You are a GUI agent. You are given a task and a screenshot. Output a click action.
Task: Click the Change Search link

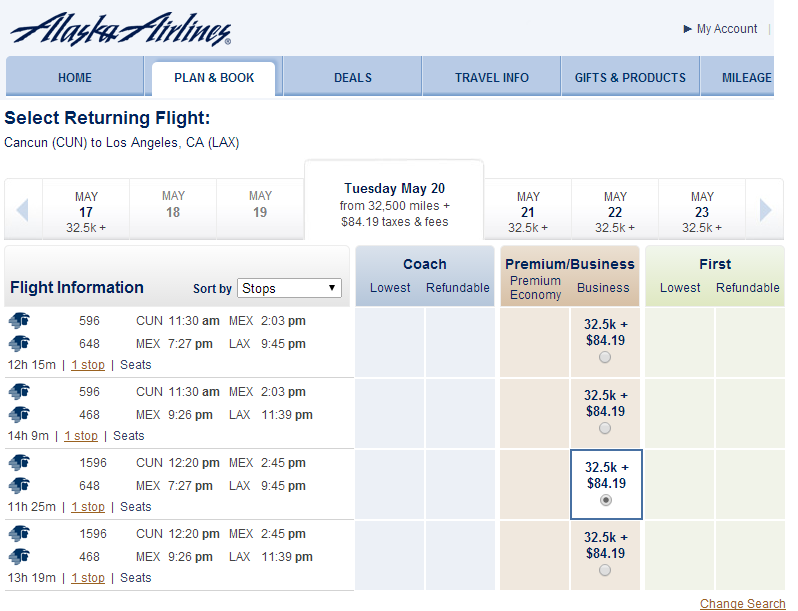pyautogui.click(x=743, y=603)
